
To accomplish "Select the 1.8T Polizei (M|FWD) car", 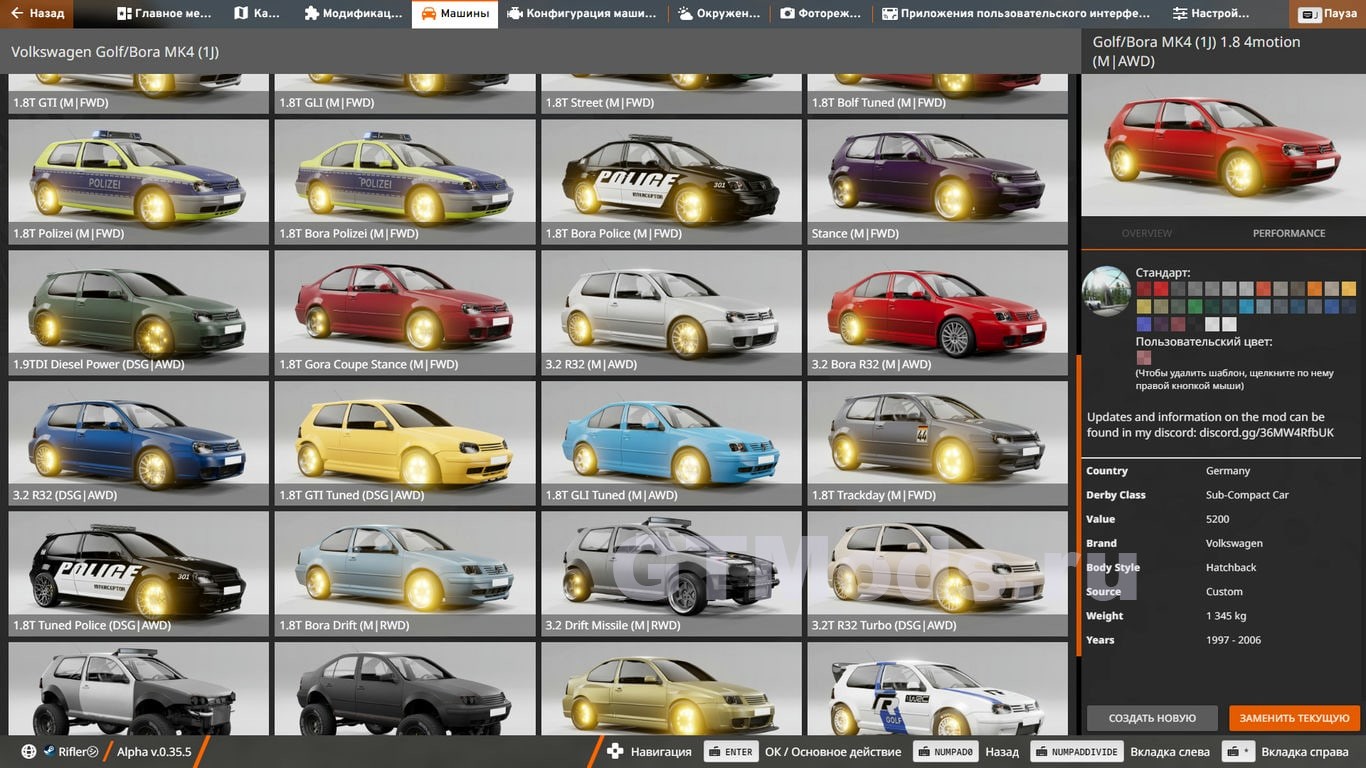I will [139, 182].
